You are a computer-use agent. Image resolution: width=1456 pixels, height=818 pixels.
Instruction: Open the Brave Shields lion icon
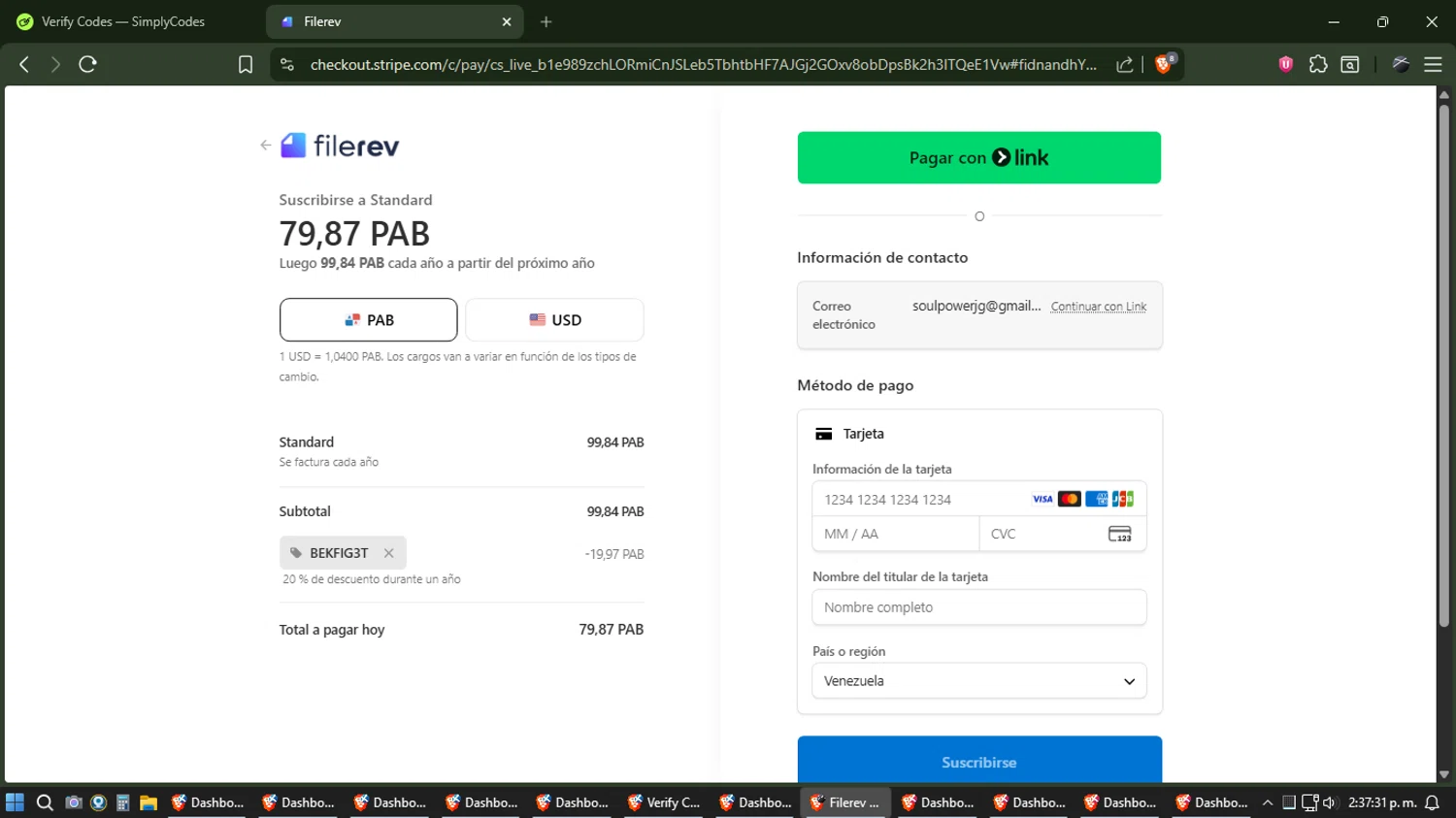coord(1165,64)
